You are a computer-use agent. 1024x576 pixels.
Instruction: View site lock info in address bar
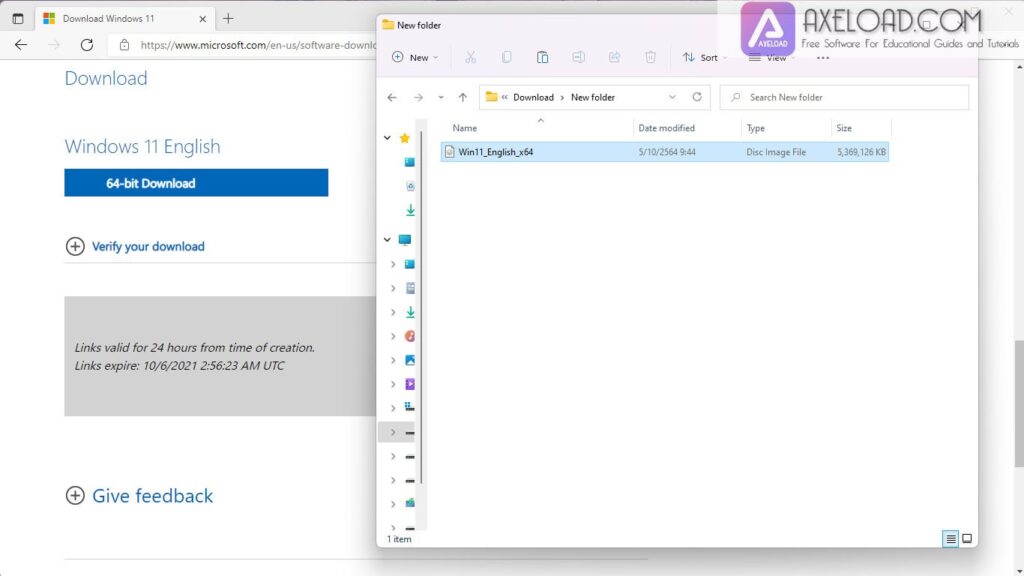pyautogui.click(x=124, y=45)
